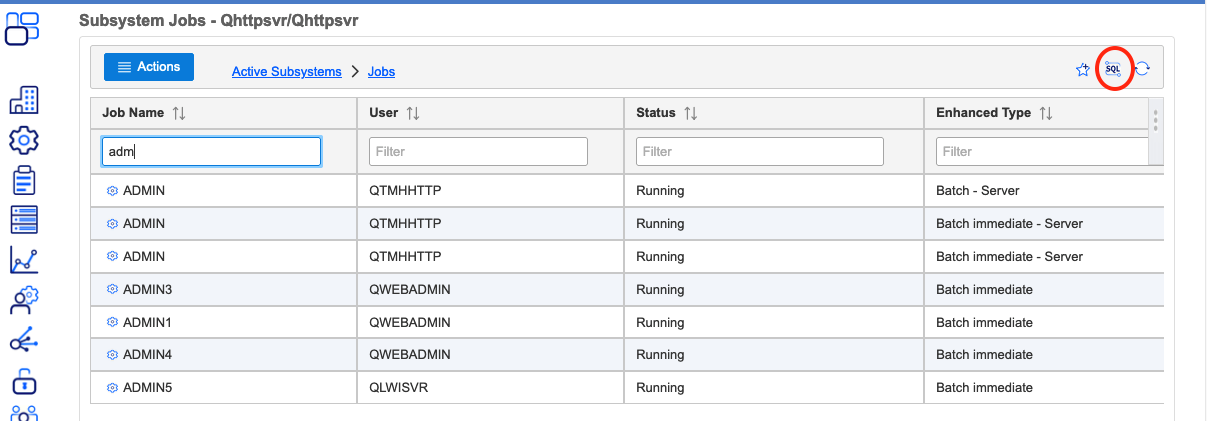Select the server stack icon in the sidebar
The width and height of the screenshot is (1207, 421).
(24, 220)
